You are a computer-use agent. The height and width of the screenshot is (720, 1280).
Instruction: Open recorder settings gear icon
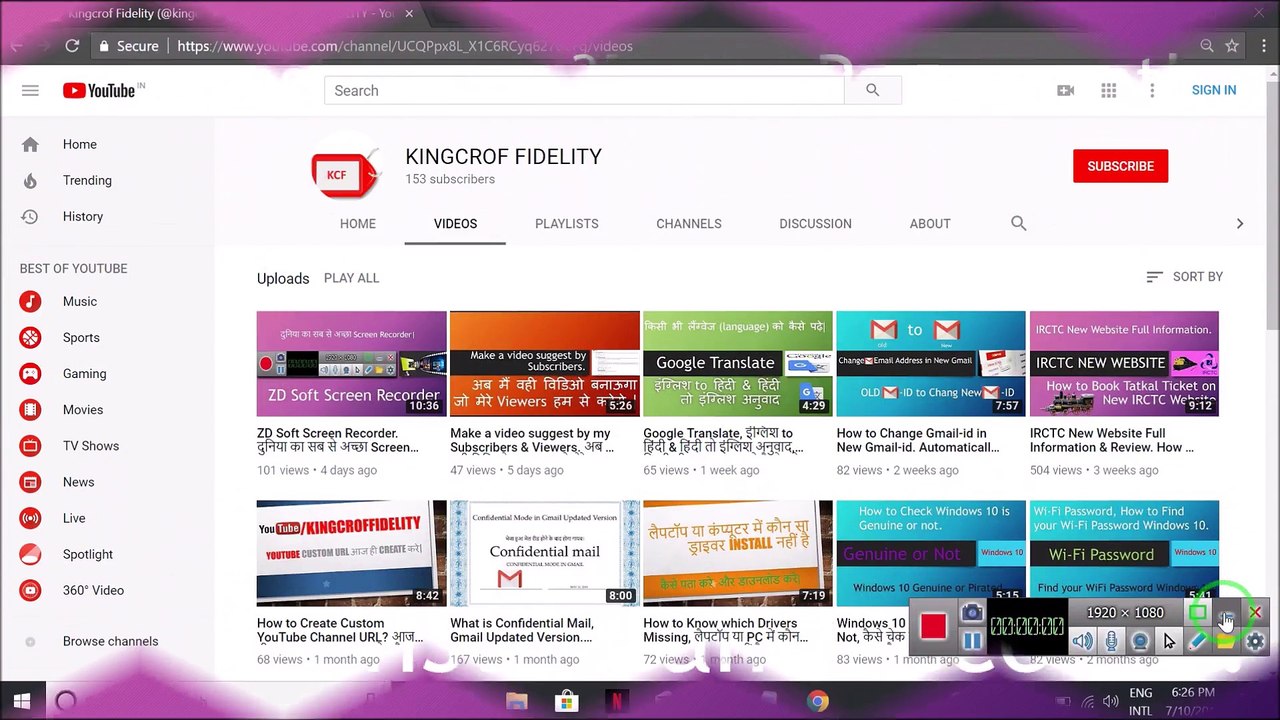pos(1255,641)
